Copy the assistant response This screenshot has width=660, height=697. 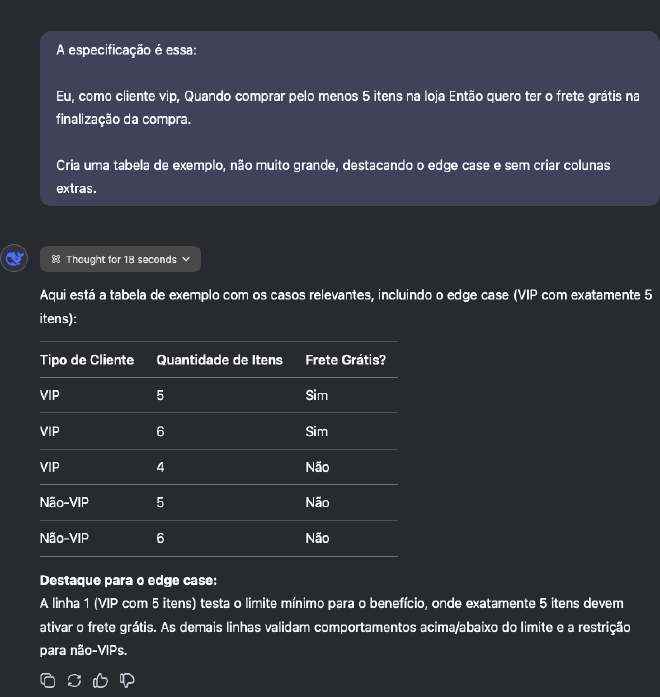[x=48, y=680]
